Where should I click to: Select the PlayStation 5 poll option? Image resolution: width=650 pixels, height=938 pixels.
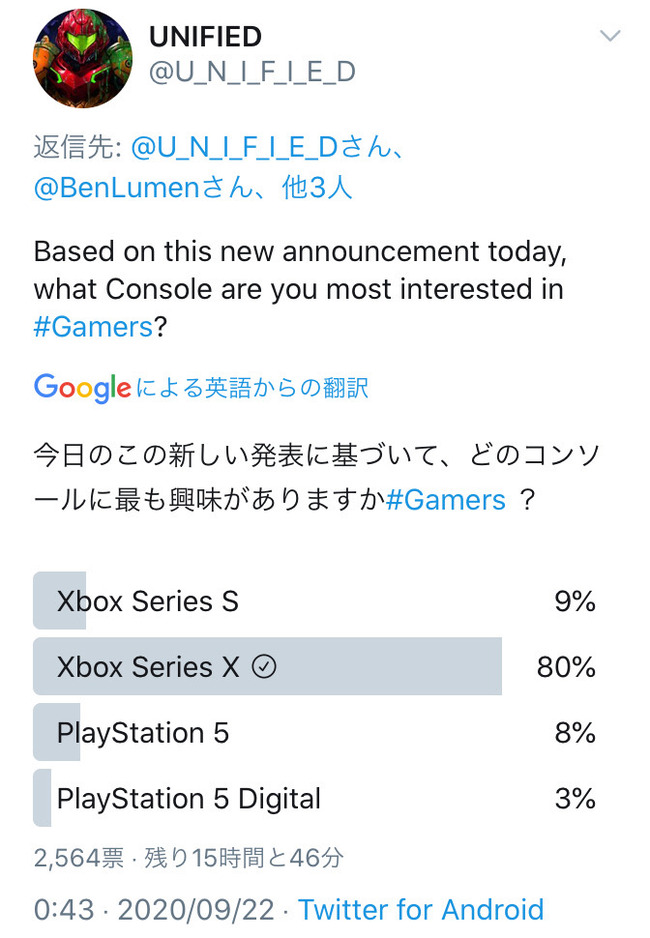(143, 733)
